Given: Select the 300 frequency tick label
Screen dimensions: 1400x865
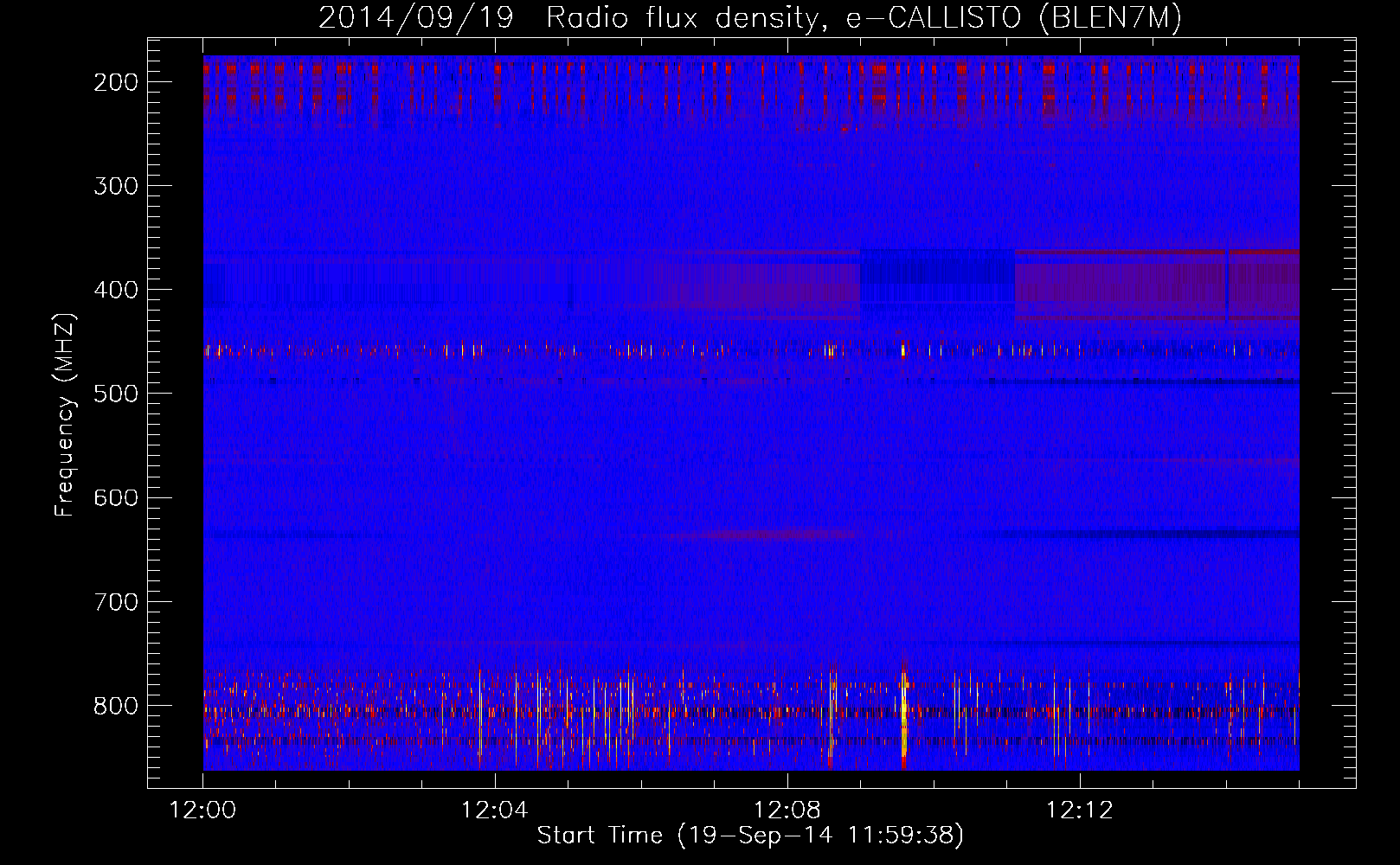Looking at the screenshot, I should [115, 186].
